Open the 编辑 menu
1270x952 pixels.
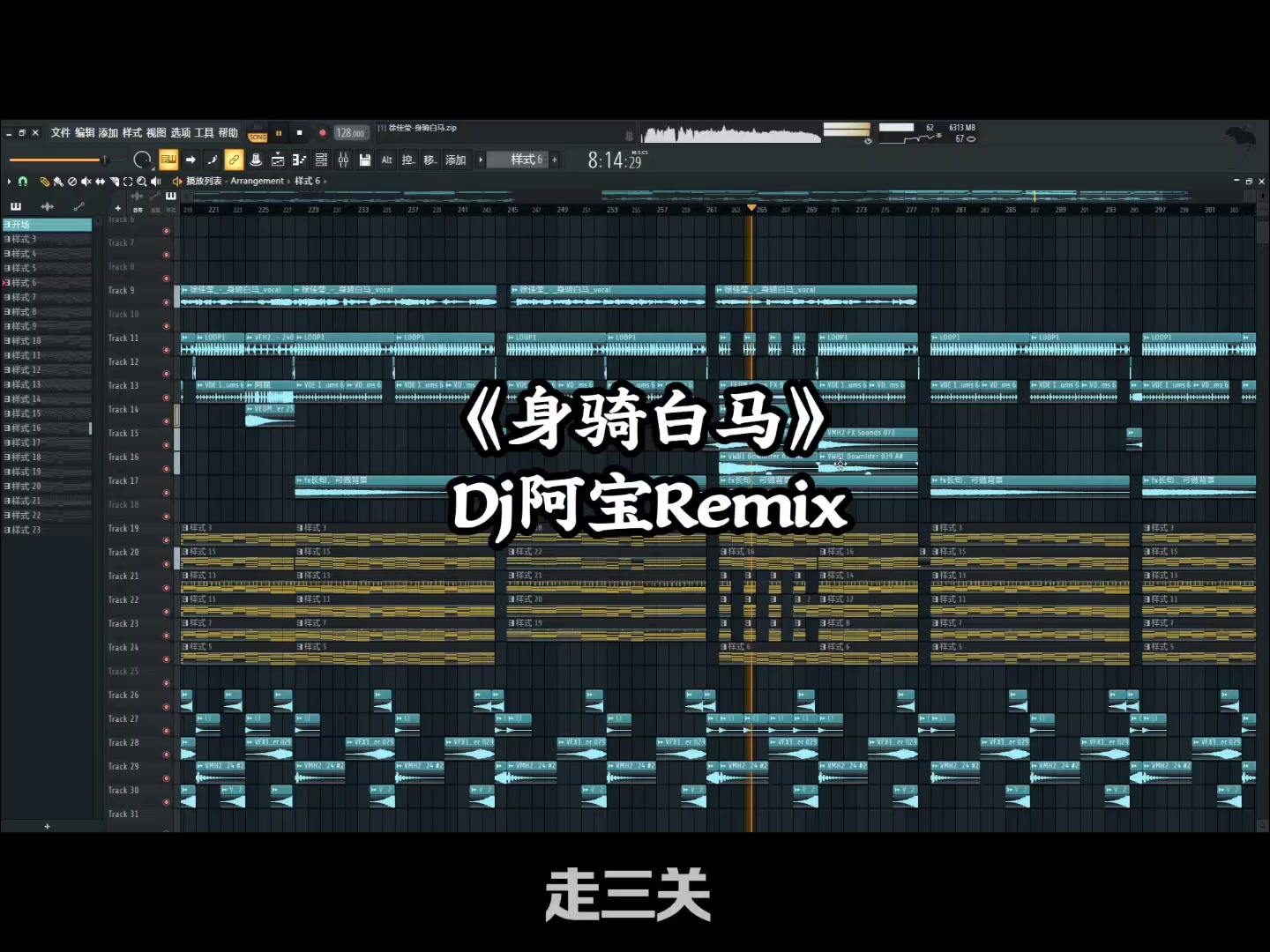[85, 133]
